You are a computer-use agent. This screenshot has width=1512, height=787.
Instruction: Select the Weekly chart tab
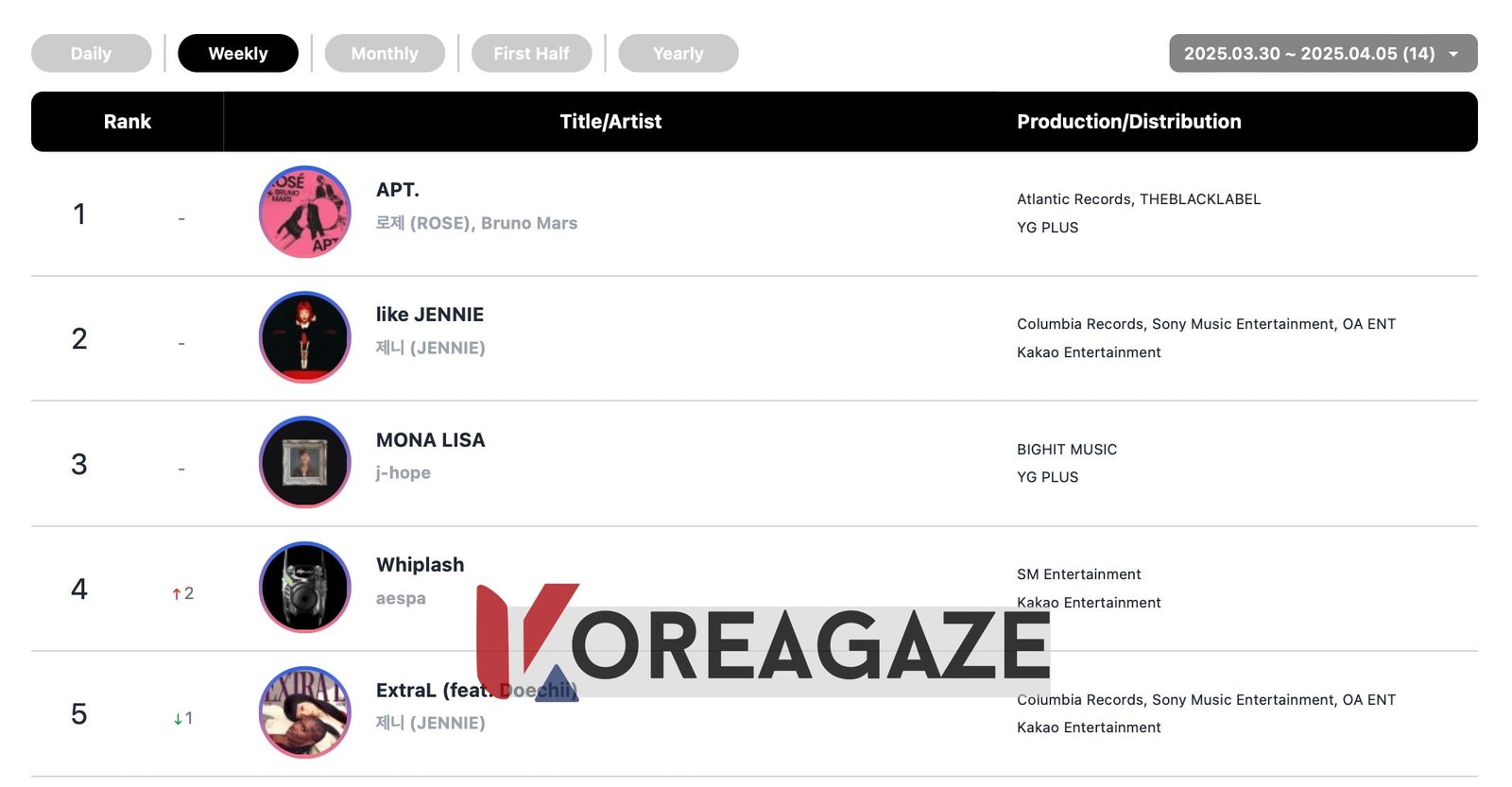[x=238, y=54]
